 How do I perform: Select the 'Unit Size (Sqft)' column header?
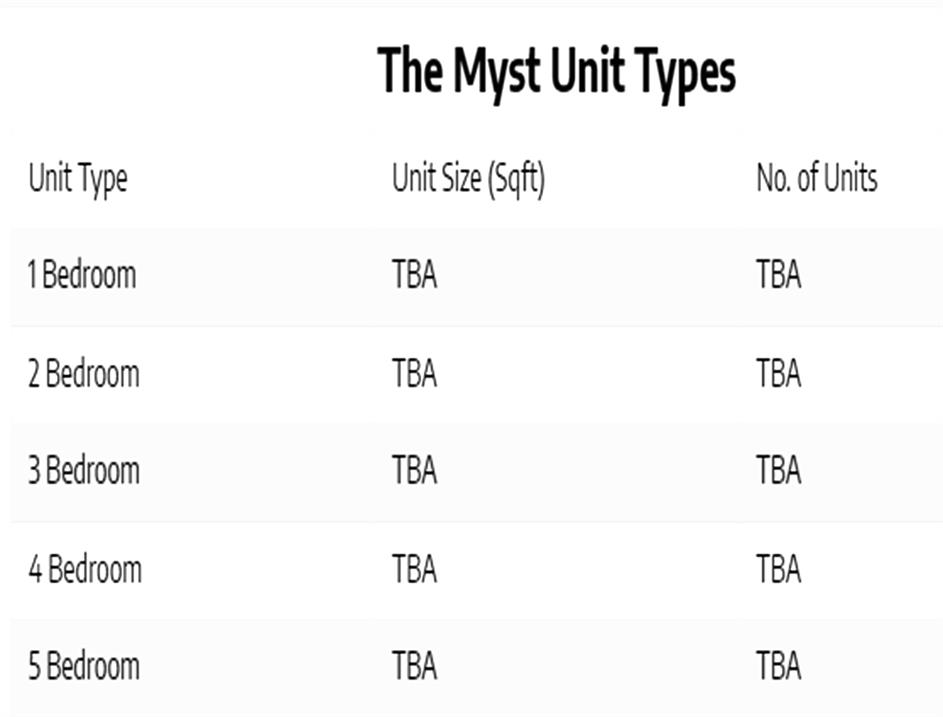(x=468, y=179)
